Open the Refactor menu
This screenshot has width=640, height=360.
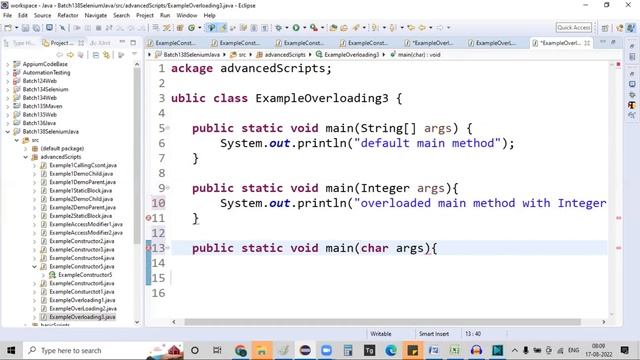[x=68, y=16]
